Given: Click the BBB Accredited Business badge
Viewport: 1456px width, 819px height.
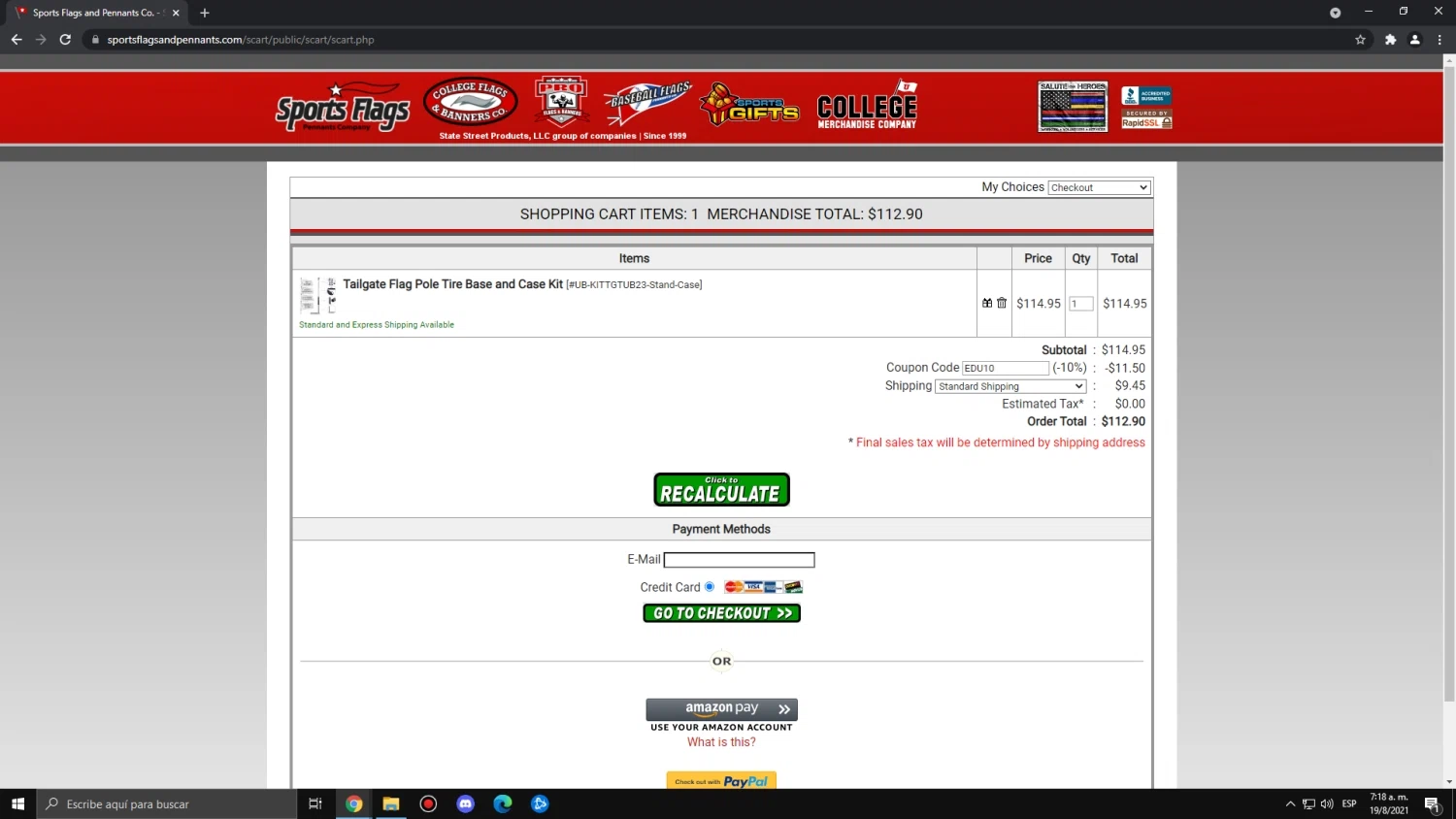Looking at the screenshot, I should (x=1146, y=95).
